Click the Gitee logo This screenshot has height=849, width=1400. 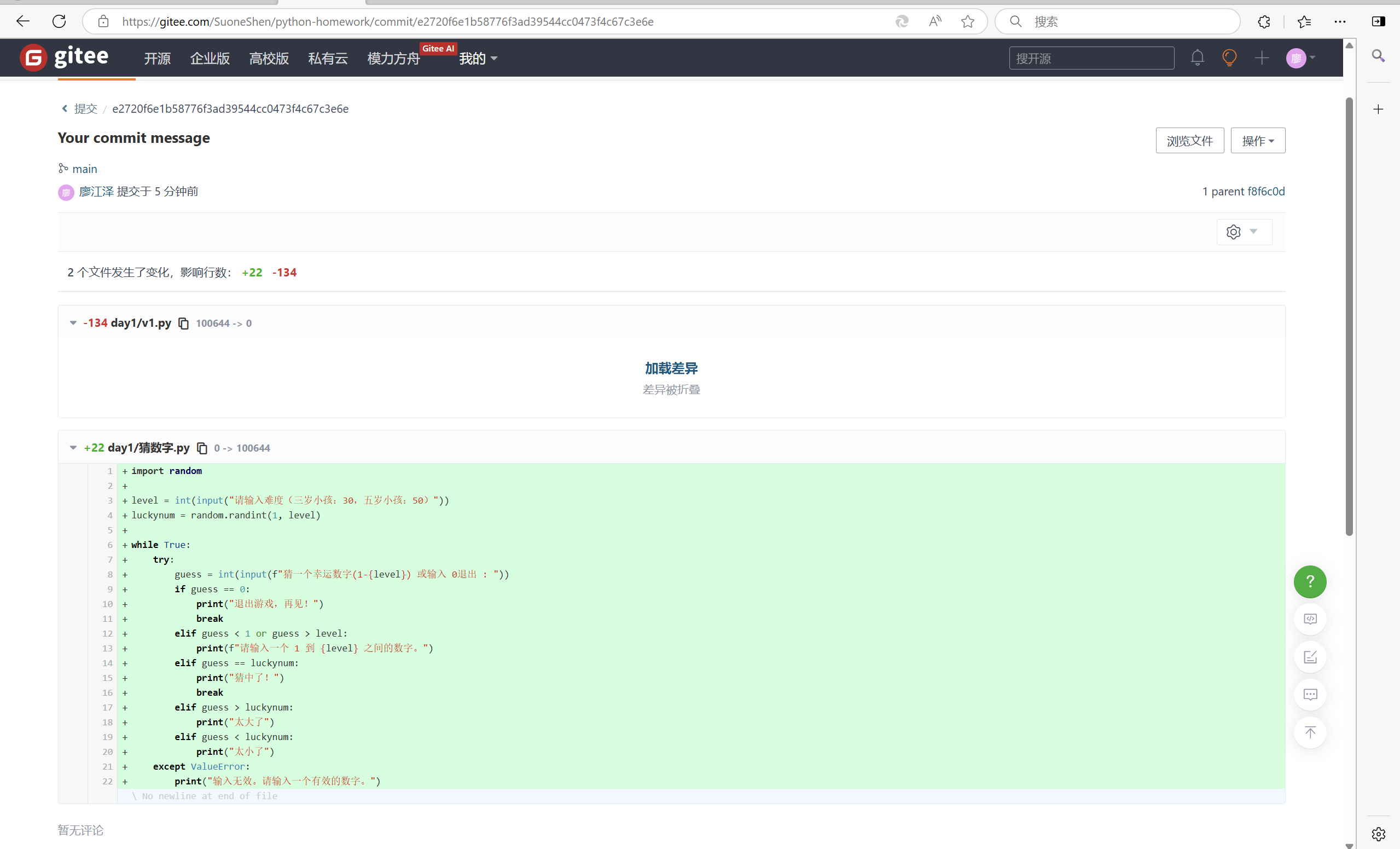[64, 57]
